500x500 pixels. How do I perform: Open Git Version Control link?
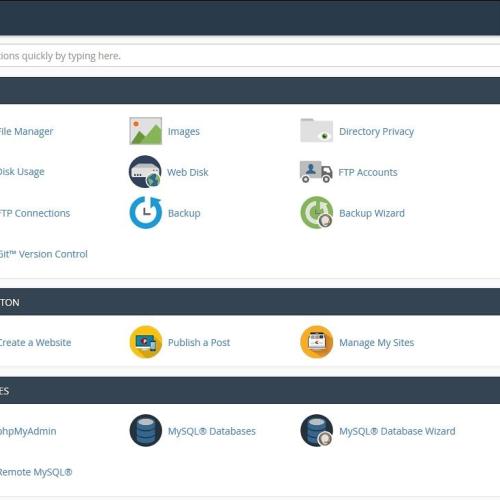(44, 254)
